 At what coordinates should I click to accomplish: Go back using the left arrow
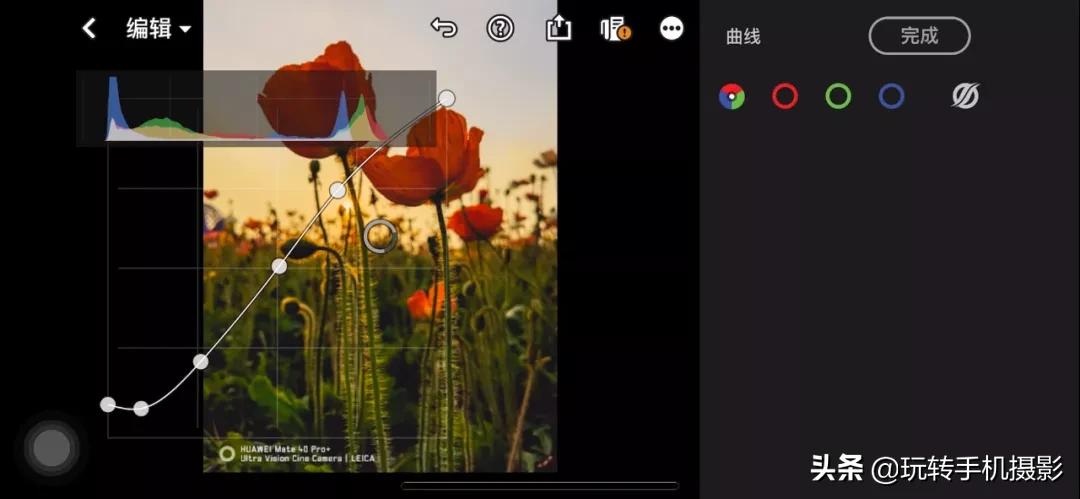89,28
